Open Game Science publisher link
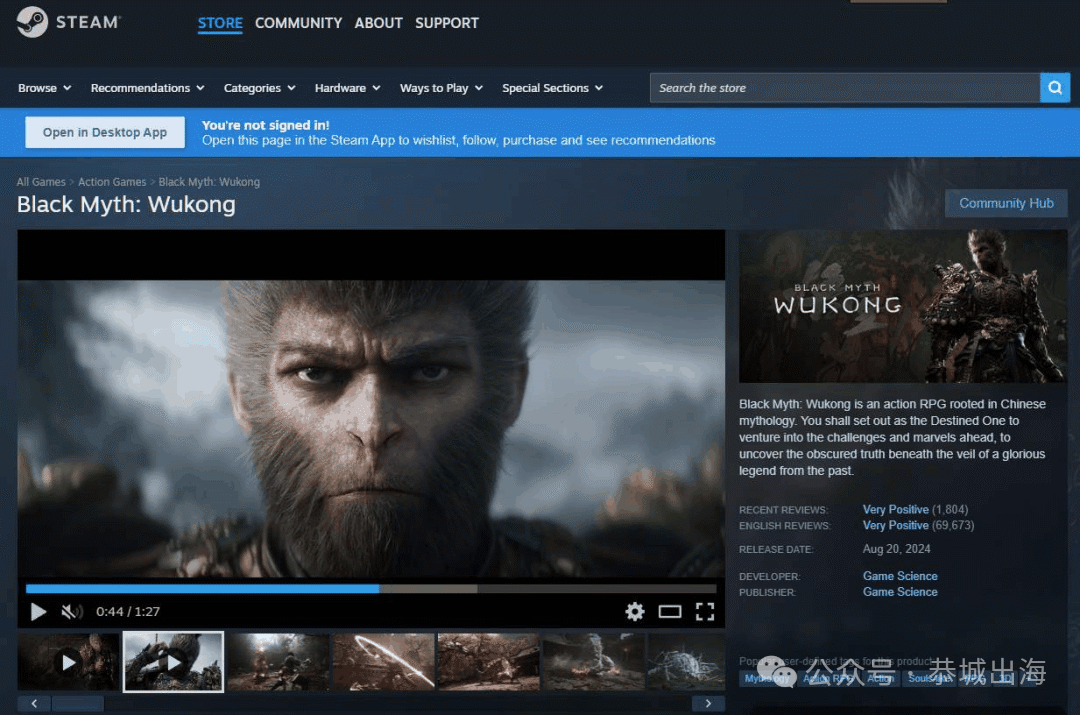The height and width of the screenshot is (715, 1080). (900, 592)
